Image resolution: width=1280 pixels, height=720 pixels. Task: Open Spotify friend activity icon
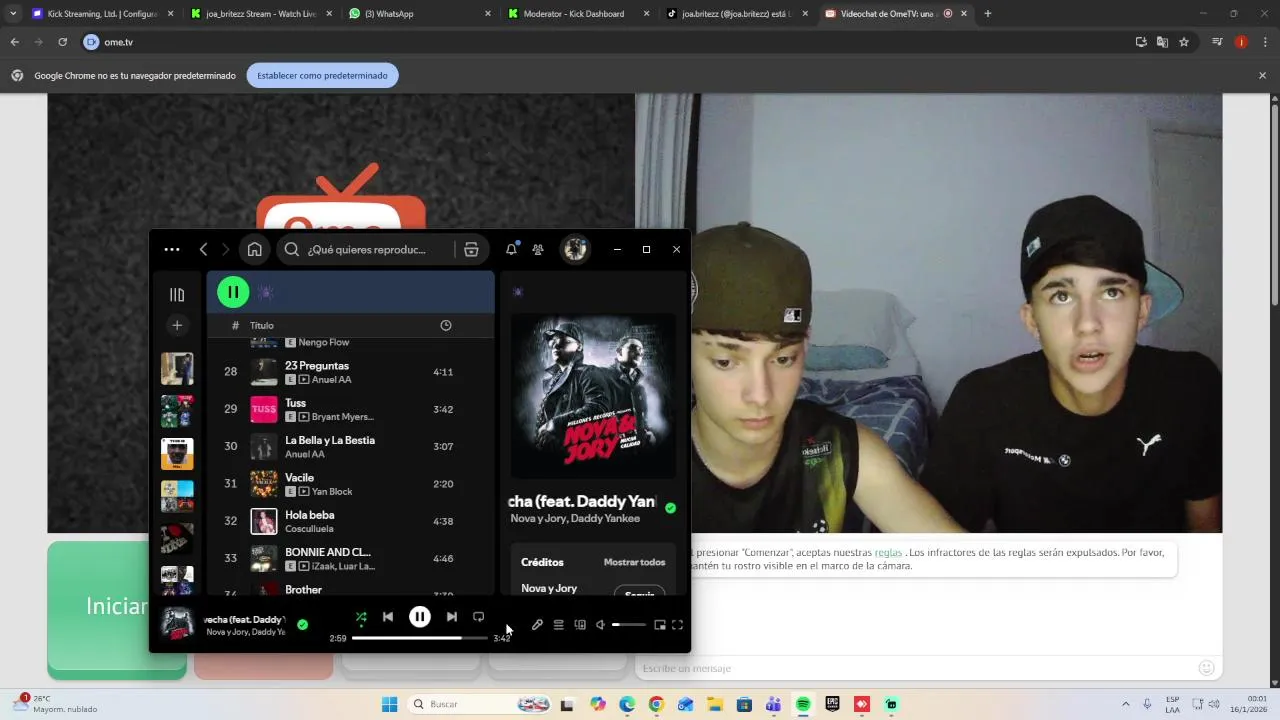pos(538,250)
